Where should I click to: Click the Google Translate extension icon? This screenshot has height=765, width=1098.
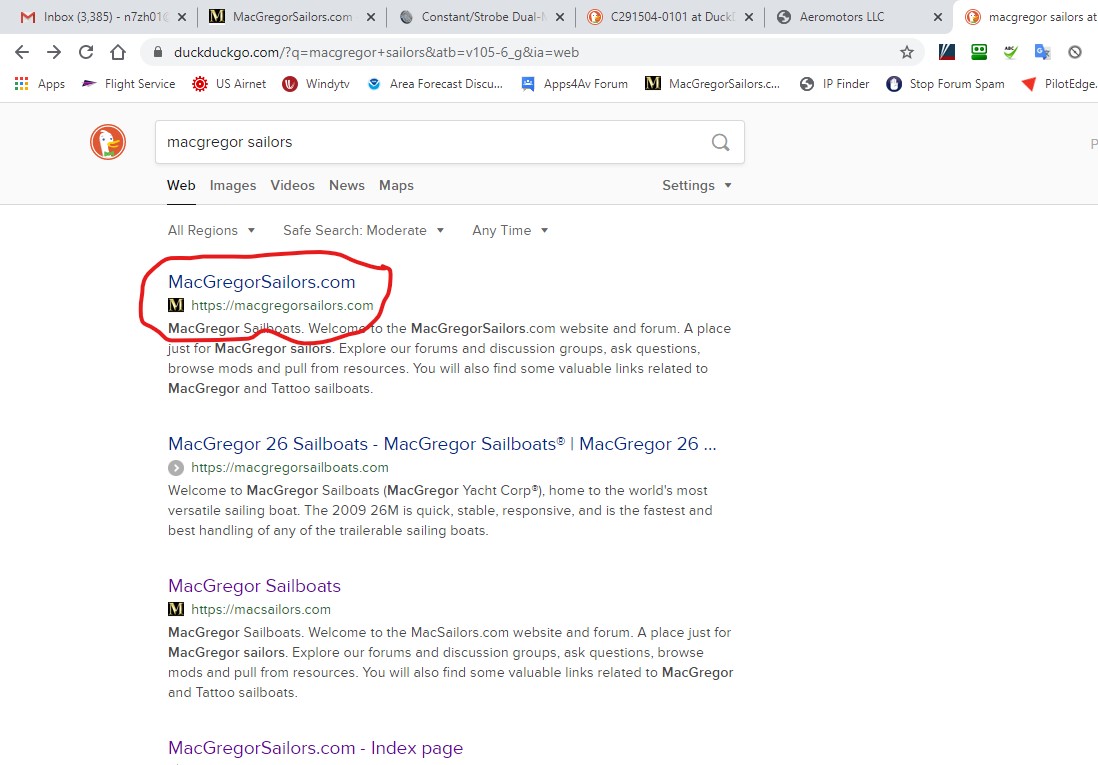(x=1043, y=52)
